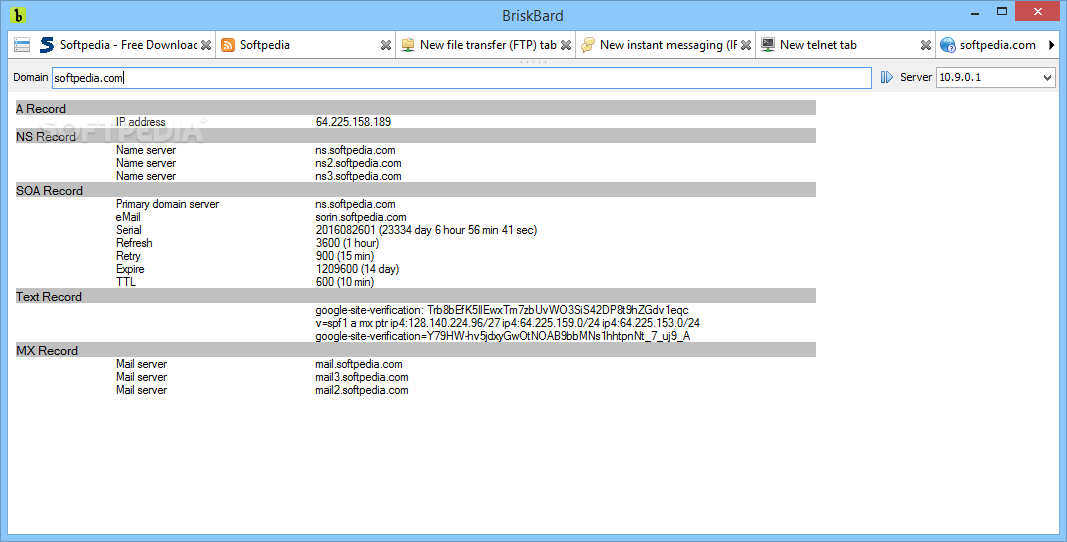Run the domain lookup with the go icon

[886, 78]
